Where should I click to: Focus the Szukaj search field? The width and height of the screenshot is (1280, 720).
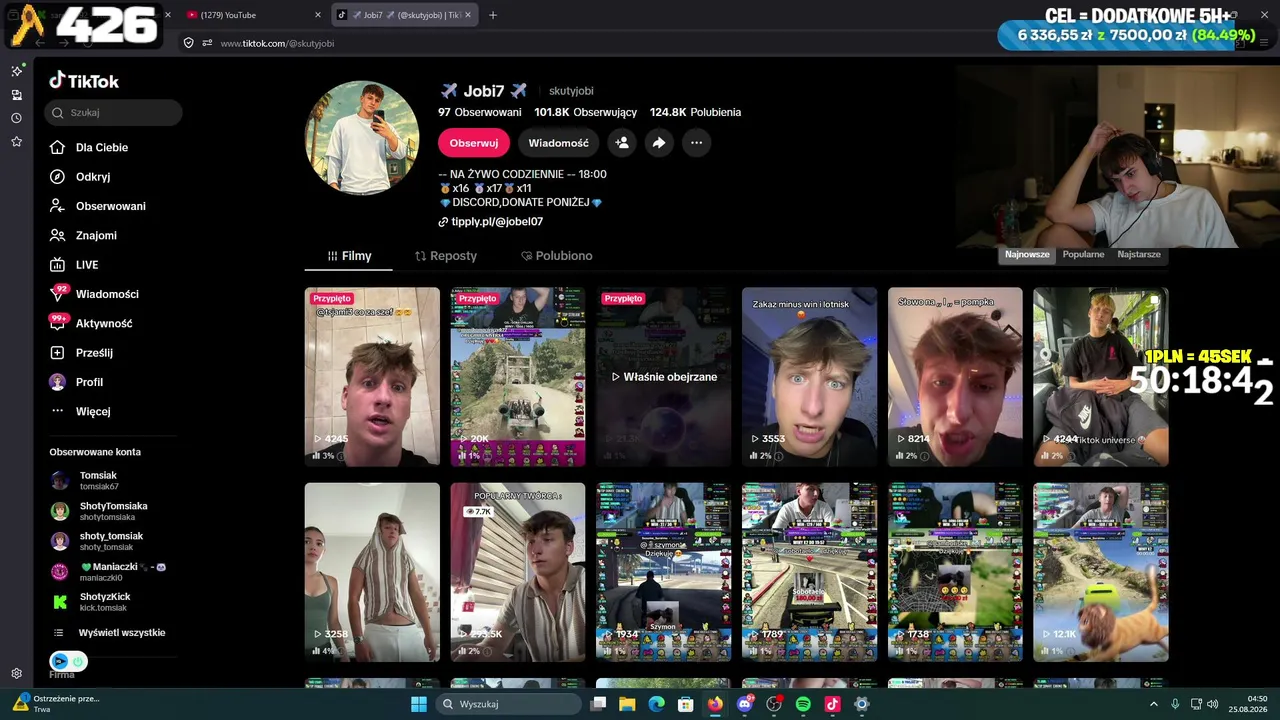tap(113, 113)
